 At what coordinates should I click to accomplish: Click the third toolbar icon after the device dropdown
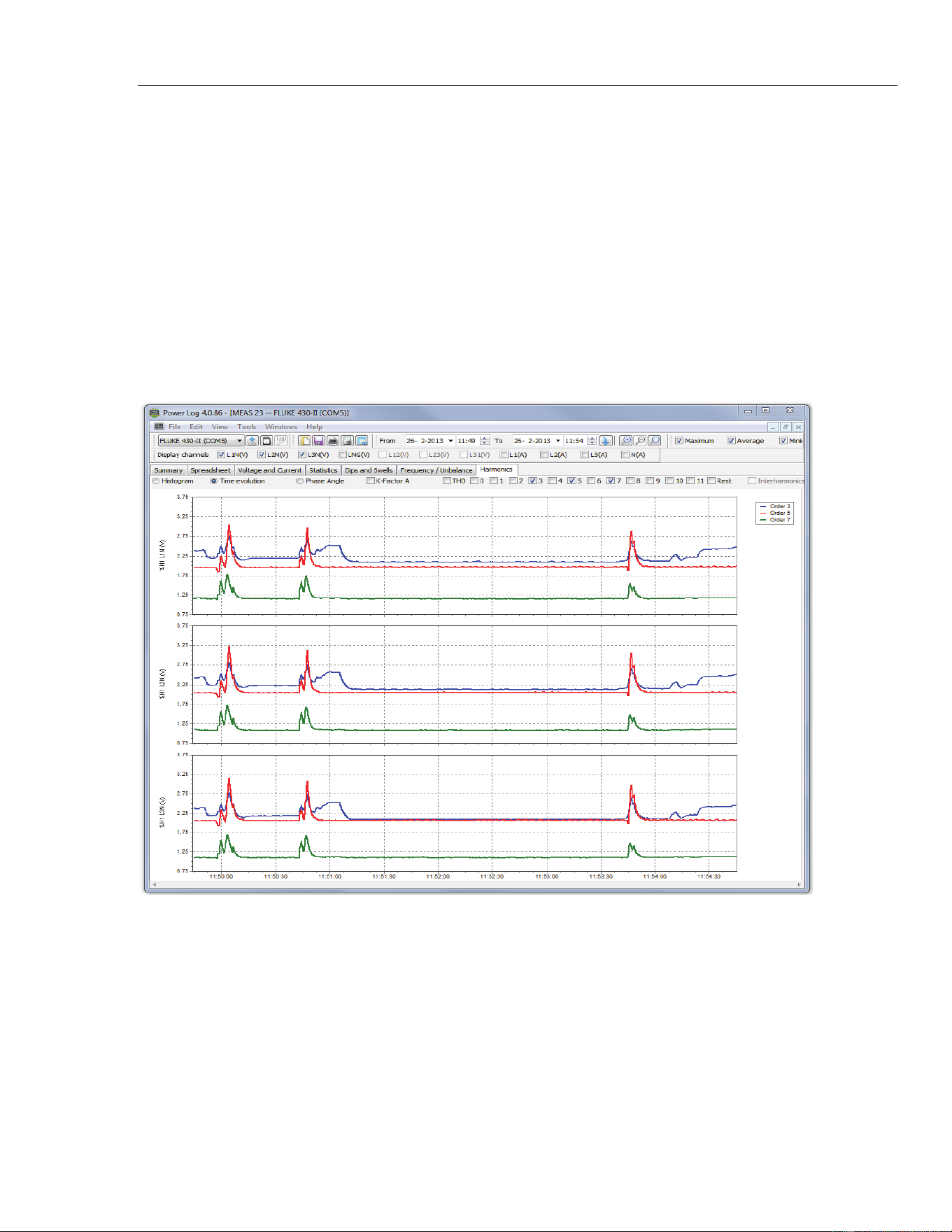280,441
